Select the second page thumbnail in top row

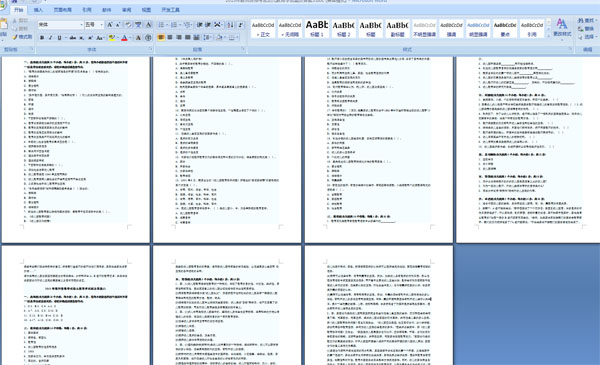click(227, 149)
